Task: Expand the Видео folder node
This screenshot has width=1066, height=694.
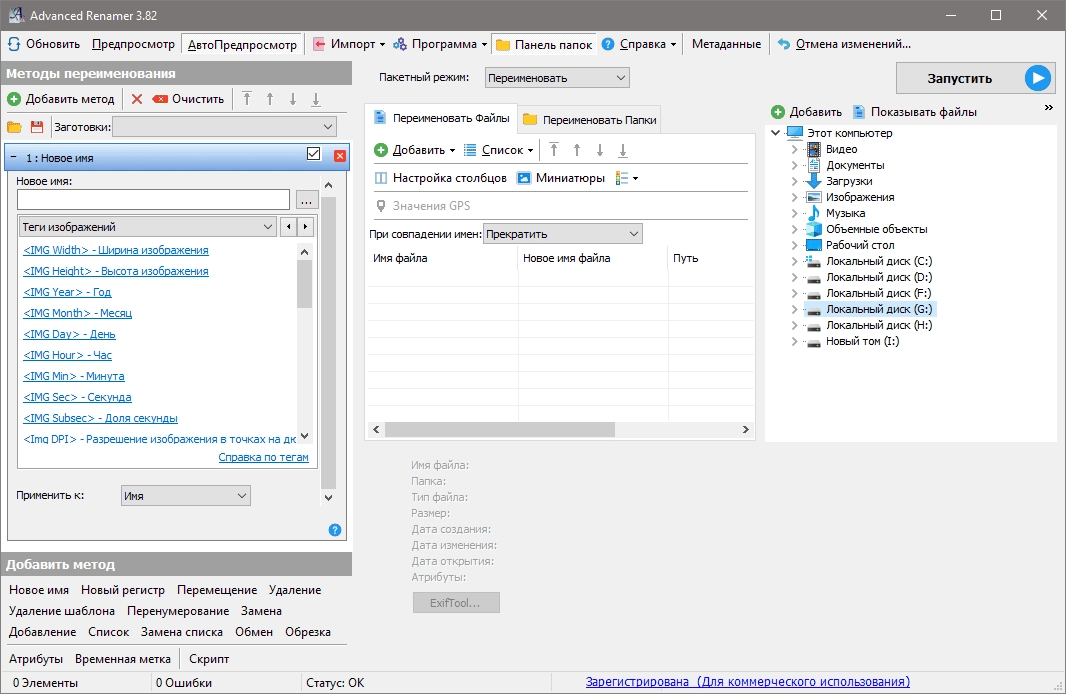Action: [x=794, y=150]
